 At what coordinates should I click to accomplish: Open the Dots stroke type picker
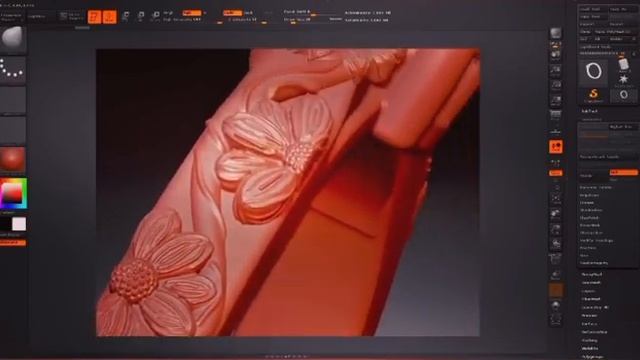[13, 69]
